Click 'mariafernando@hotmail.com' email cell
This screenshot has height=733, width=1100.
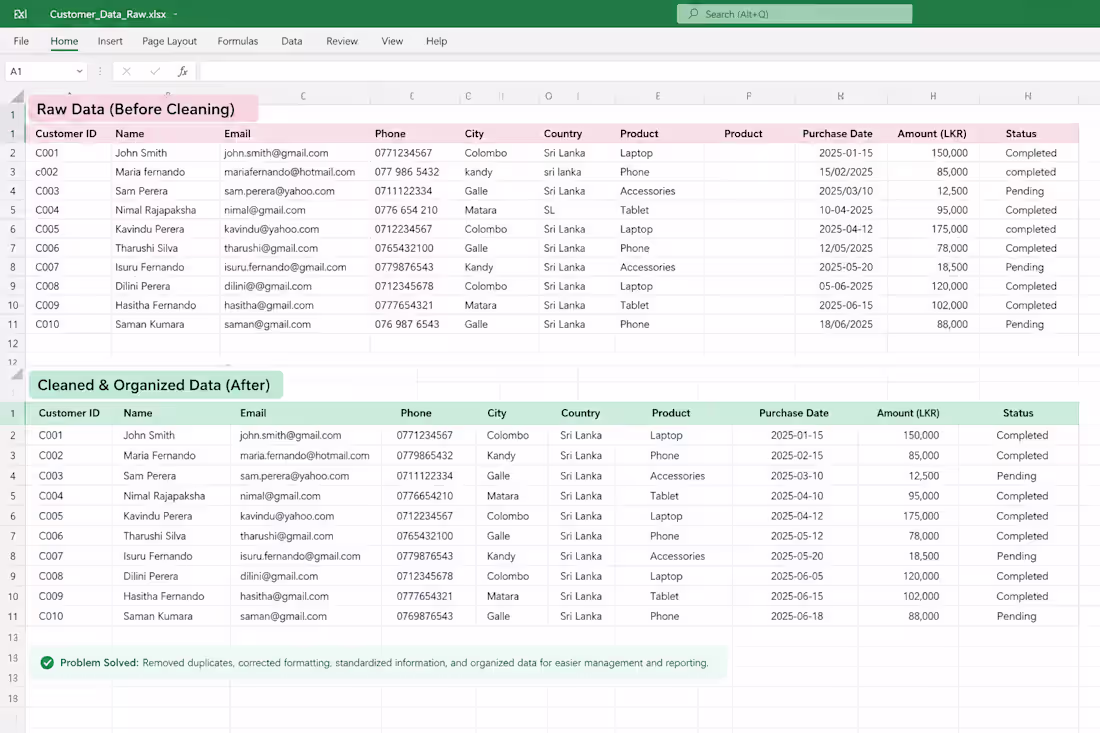[290, 172]
